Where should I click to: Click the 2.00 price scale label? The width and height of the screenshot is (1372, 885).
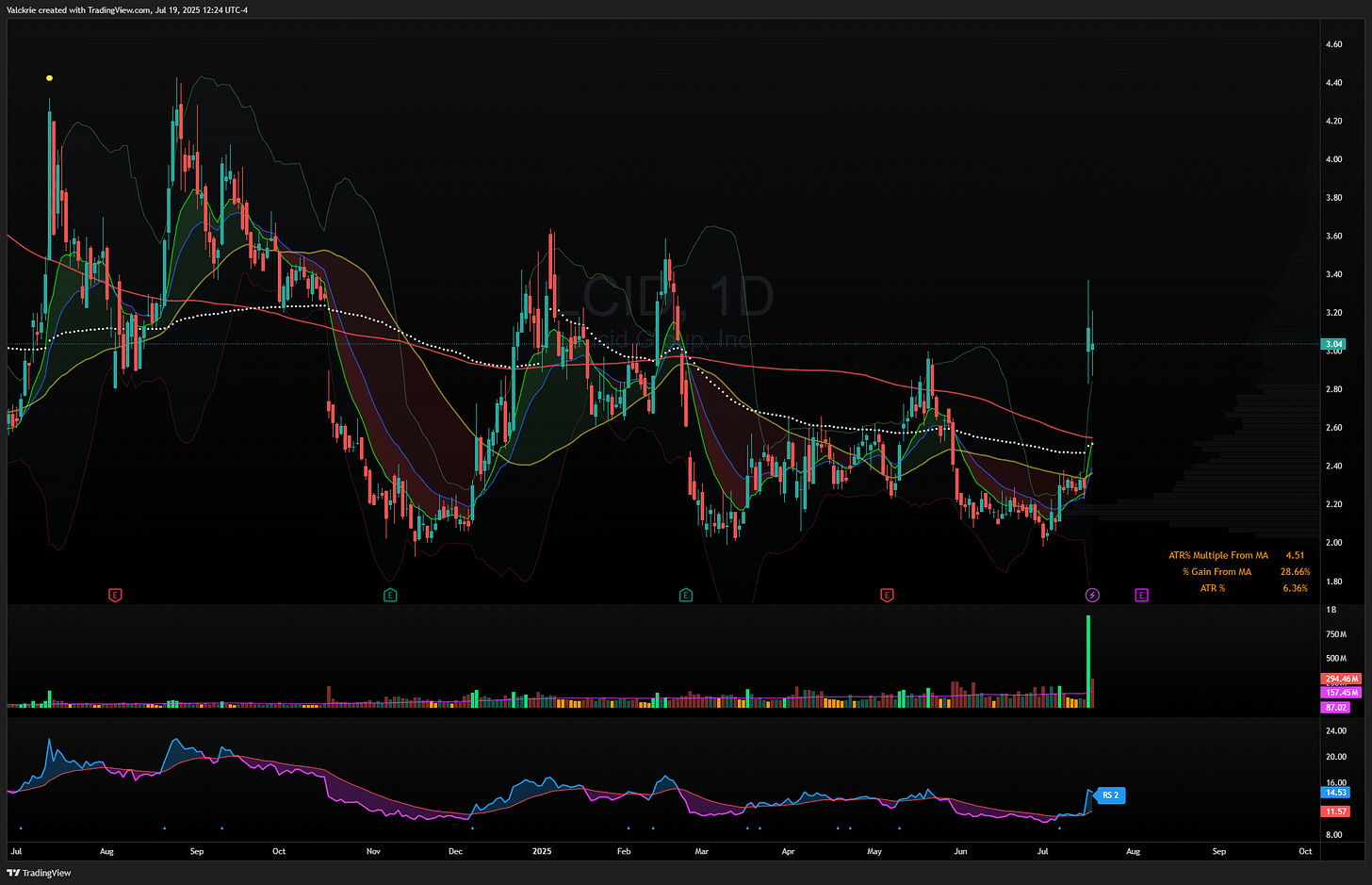[x=1333, y=543]
